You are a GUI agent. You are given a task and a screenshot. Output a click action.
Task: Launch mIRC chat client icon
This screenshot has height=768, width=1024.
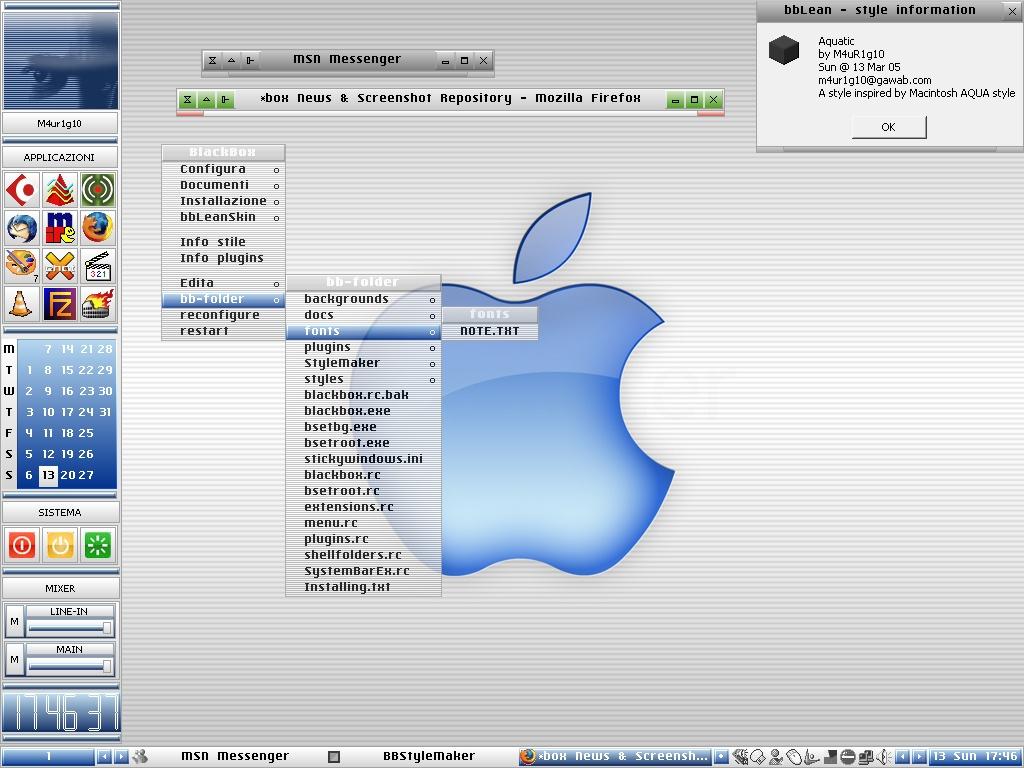(x=60, y=228)
